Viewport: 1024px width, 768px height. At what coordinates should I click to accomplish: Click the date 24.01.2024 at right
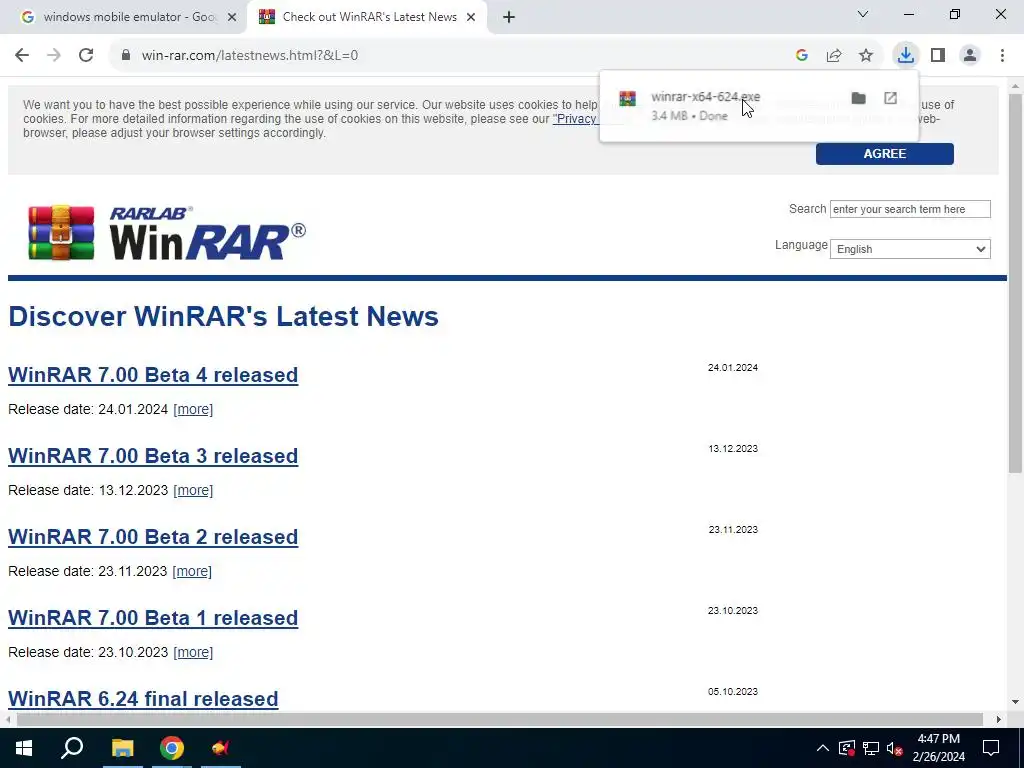(733, 368)
